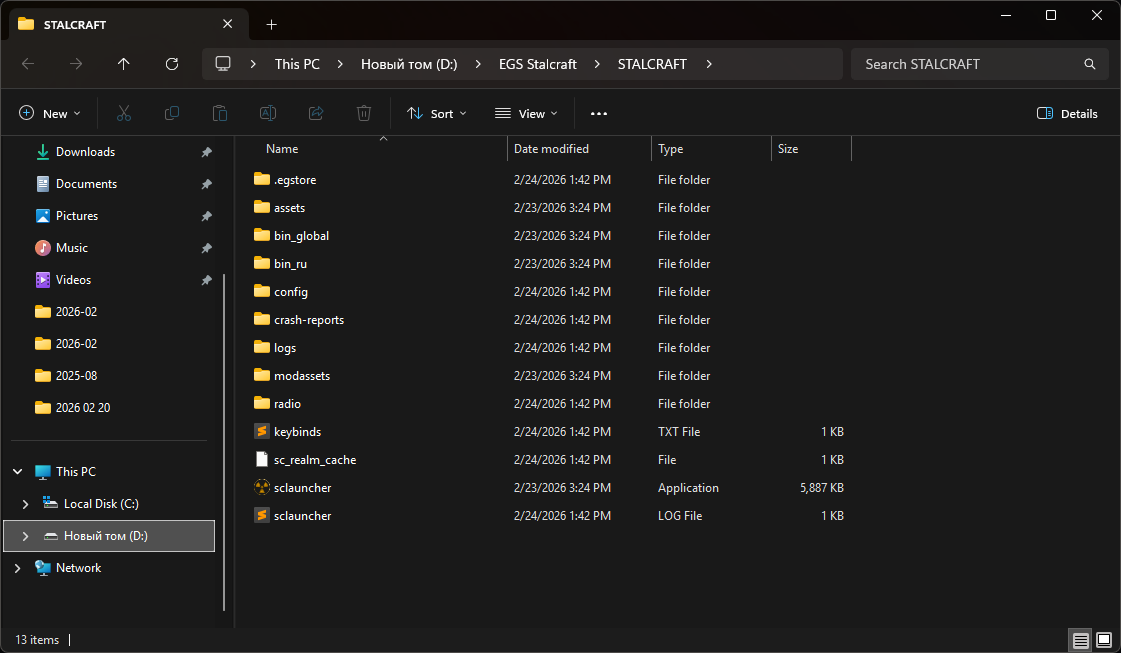1121x653 pixels.
Task: Select the keybinds TXT file
Action: (x=297, y=432)
